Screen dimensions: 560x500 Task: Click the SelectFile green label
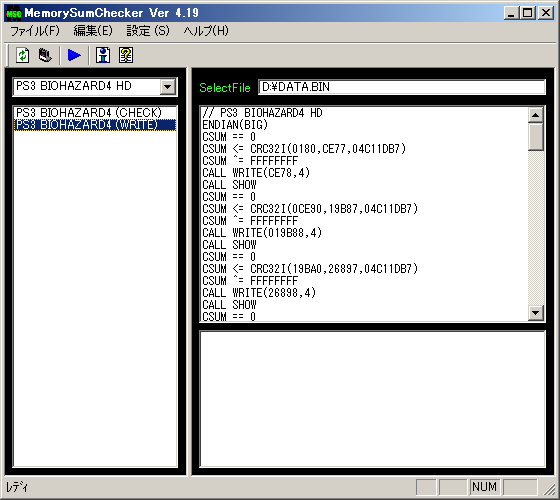click(x=225, y=88)
